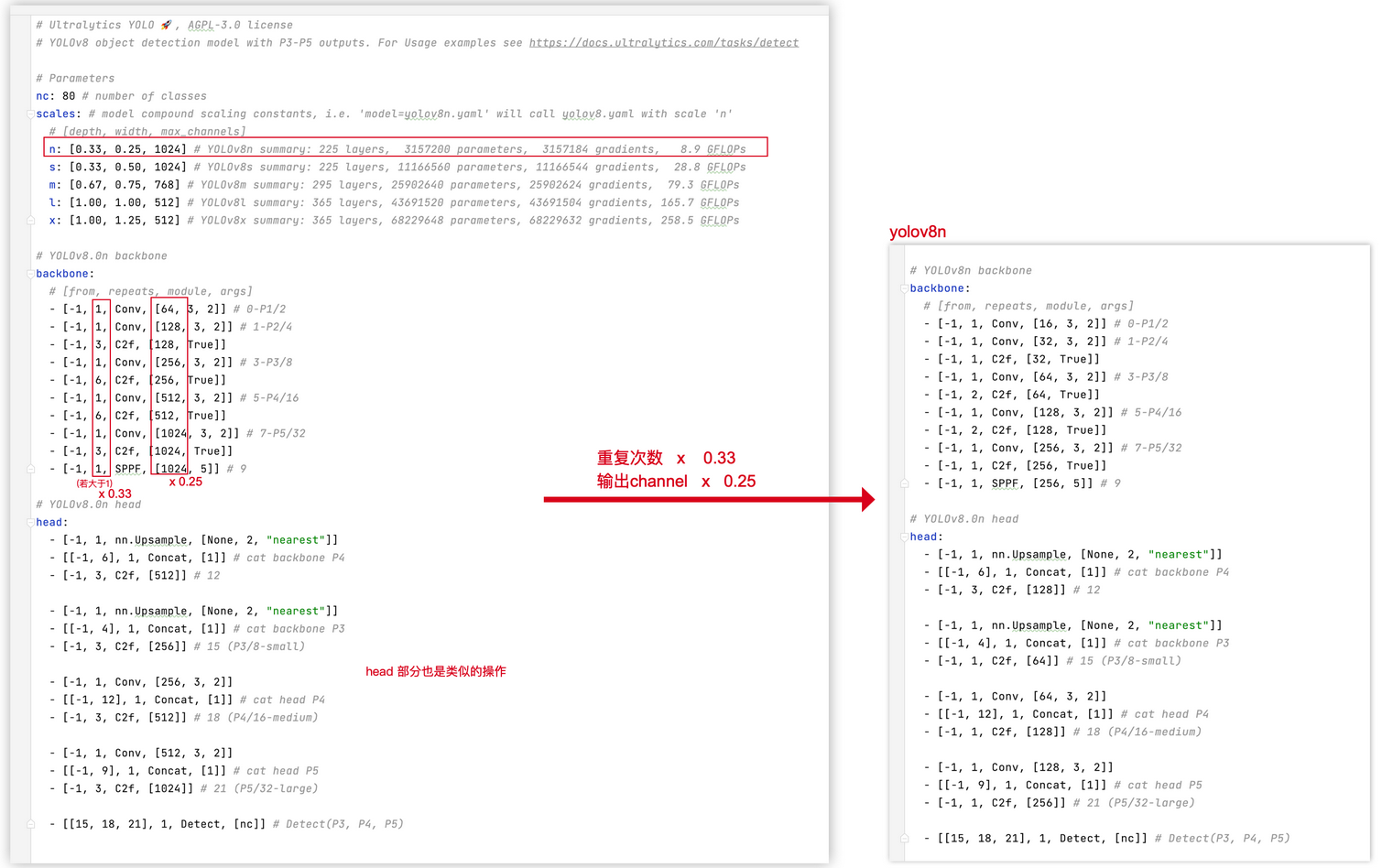The width and height of the screenshot is (1382, 868).
Task: Click the 'nc: 80' parameter line
Action: click(121, 96)
